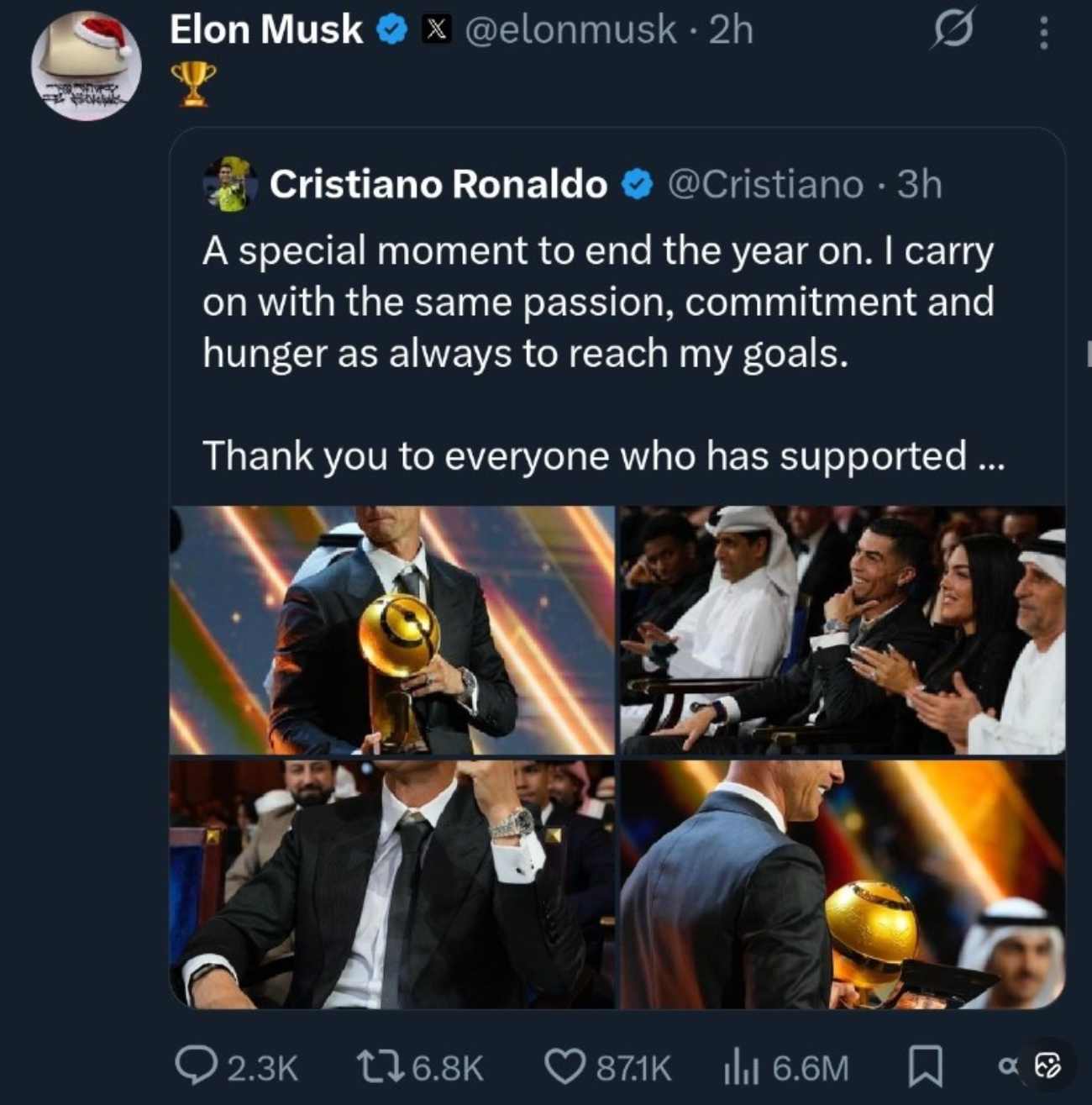
Task: Open the @Cristiano handle profile
Action: point(764,185)
